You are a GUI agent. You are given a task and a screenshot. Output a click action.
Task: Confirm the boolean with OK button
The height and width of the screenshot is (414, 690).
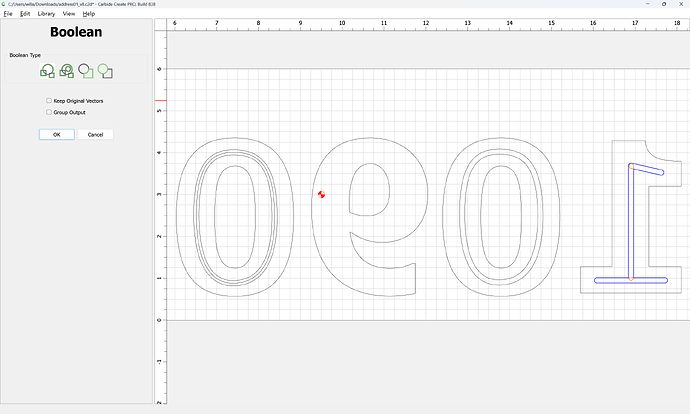pyautogui.click(x=57, y=134)
